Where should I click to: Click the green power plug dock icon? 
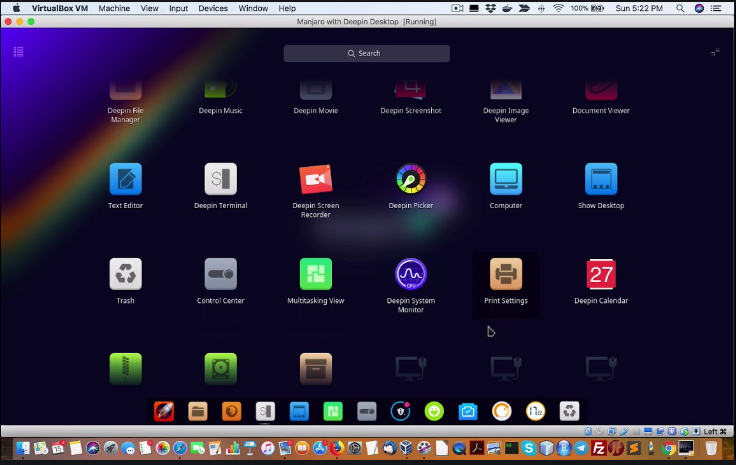click(434, 412)
